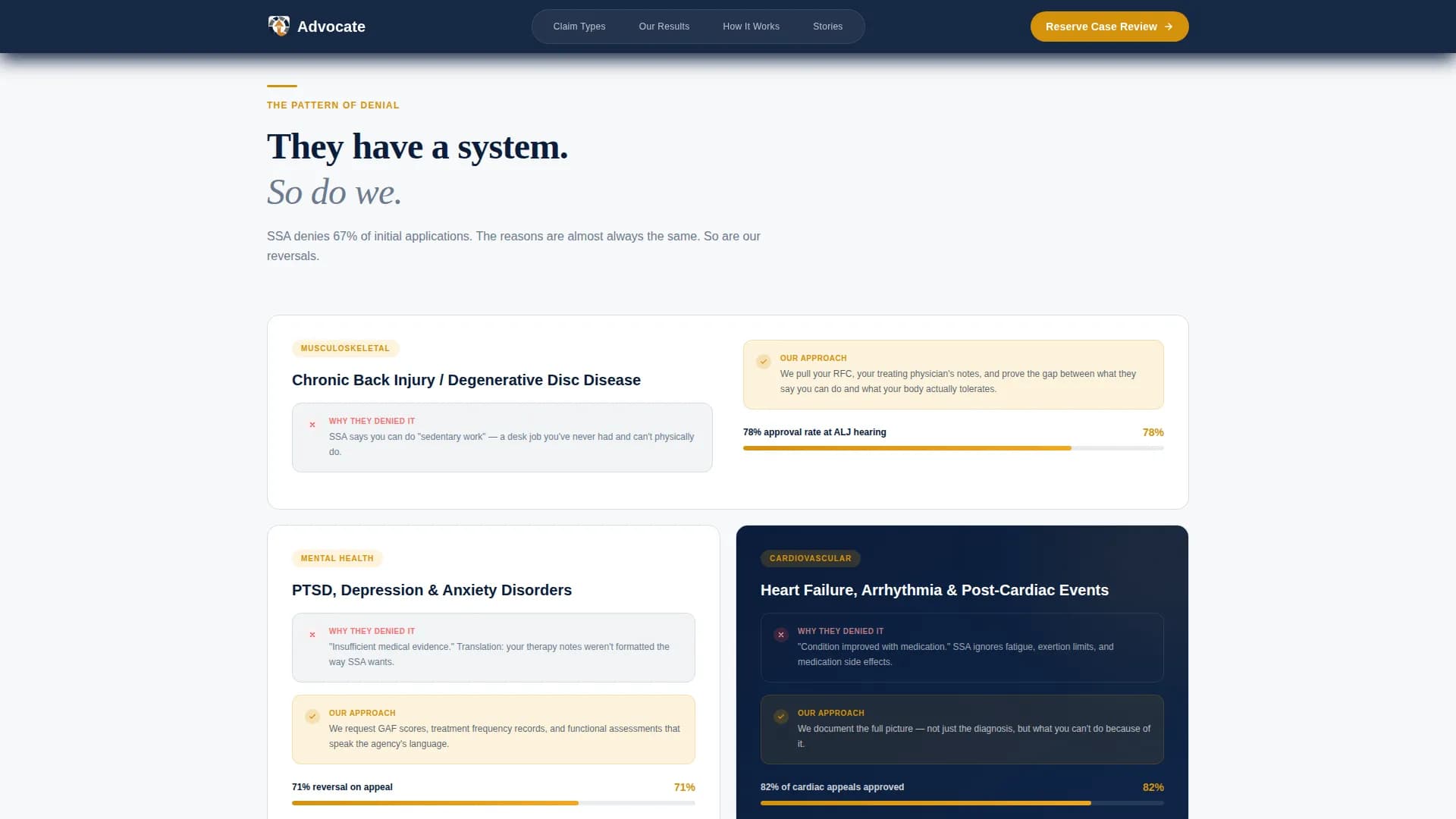The image size is (1456, 819).
Task: Click the check icon in PTSD Our Approach
Action: coord(312,716)
